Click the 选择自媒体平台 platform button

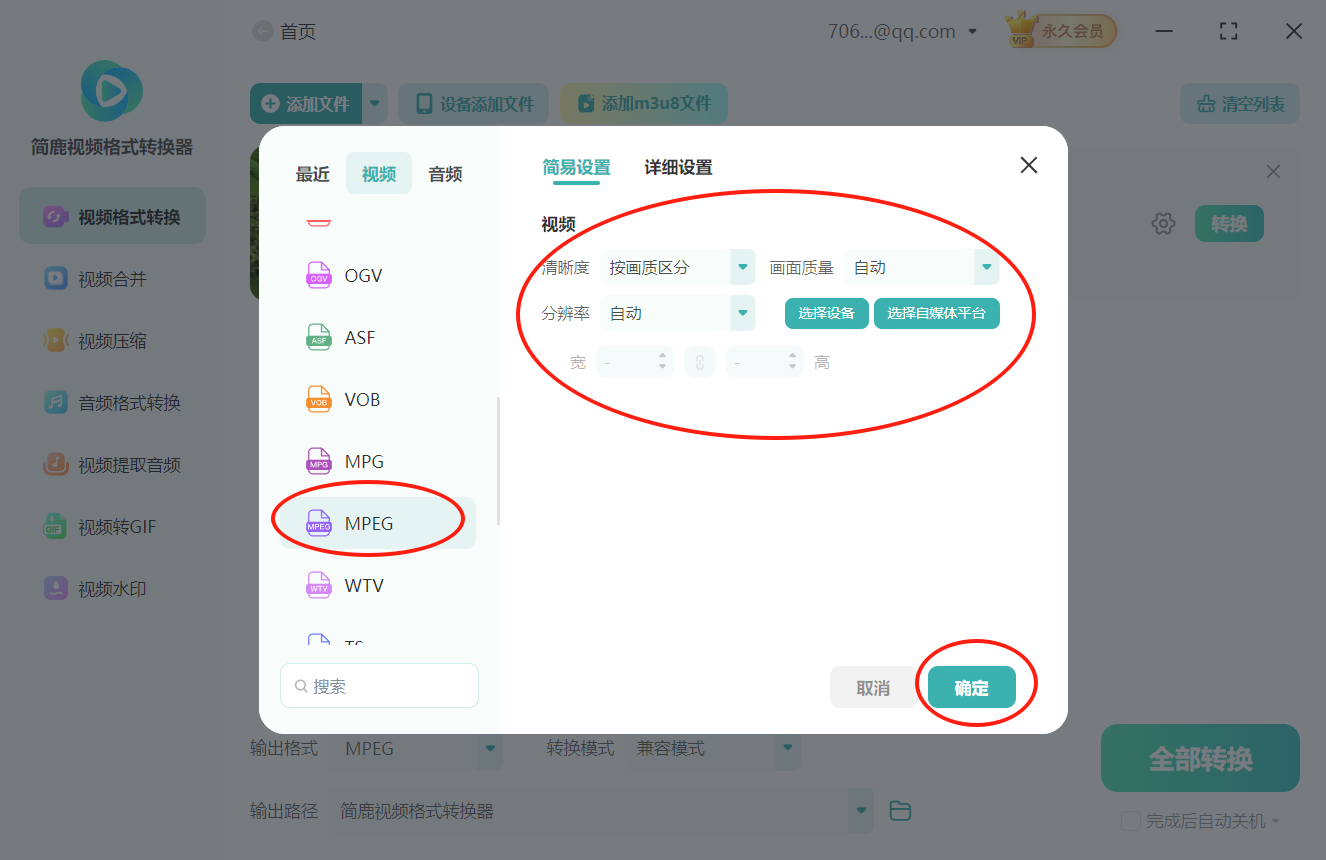(936, 313)
